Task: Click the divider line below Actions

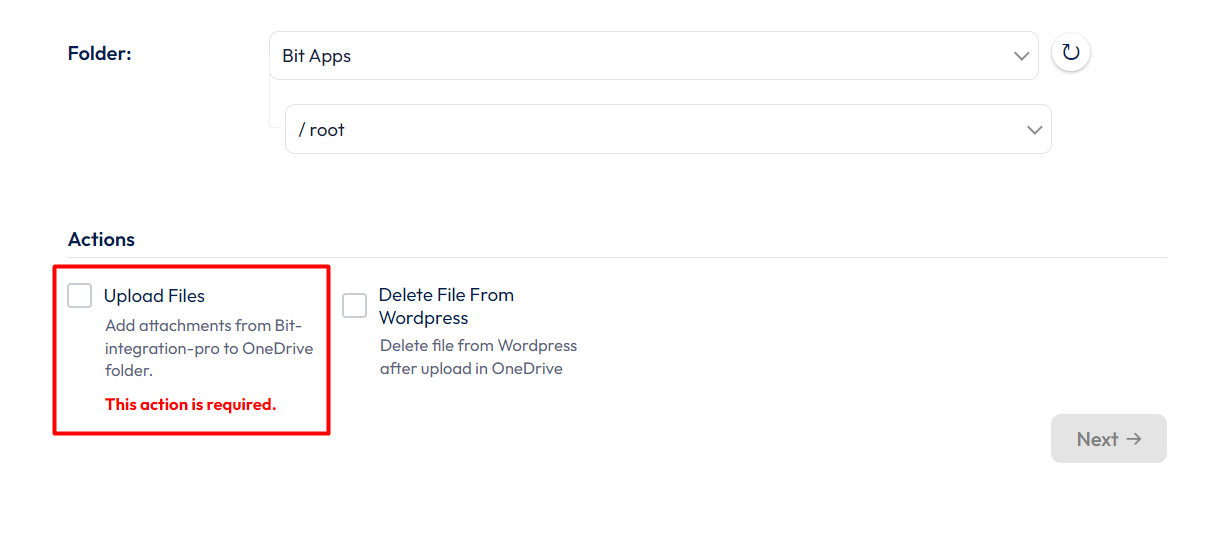Action: (700, 258)
